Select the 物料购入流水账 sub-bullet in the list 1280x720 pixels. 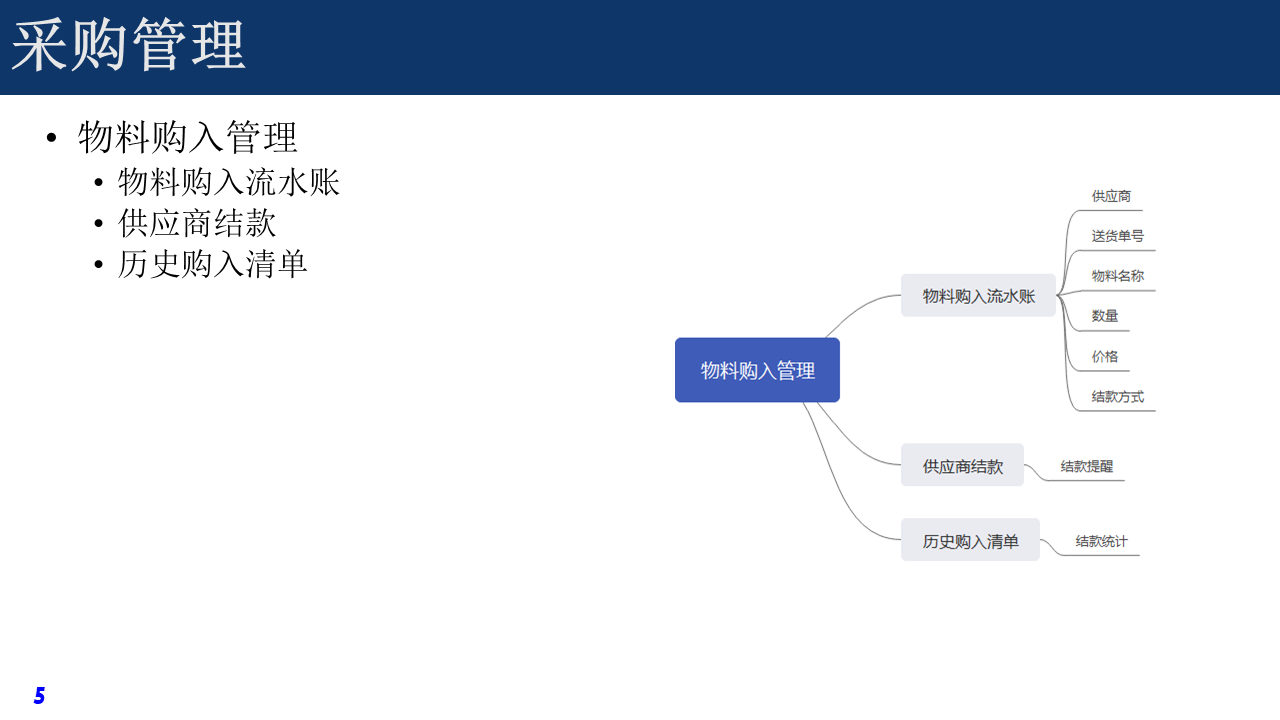(x=229, y=182)
